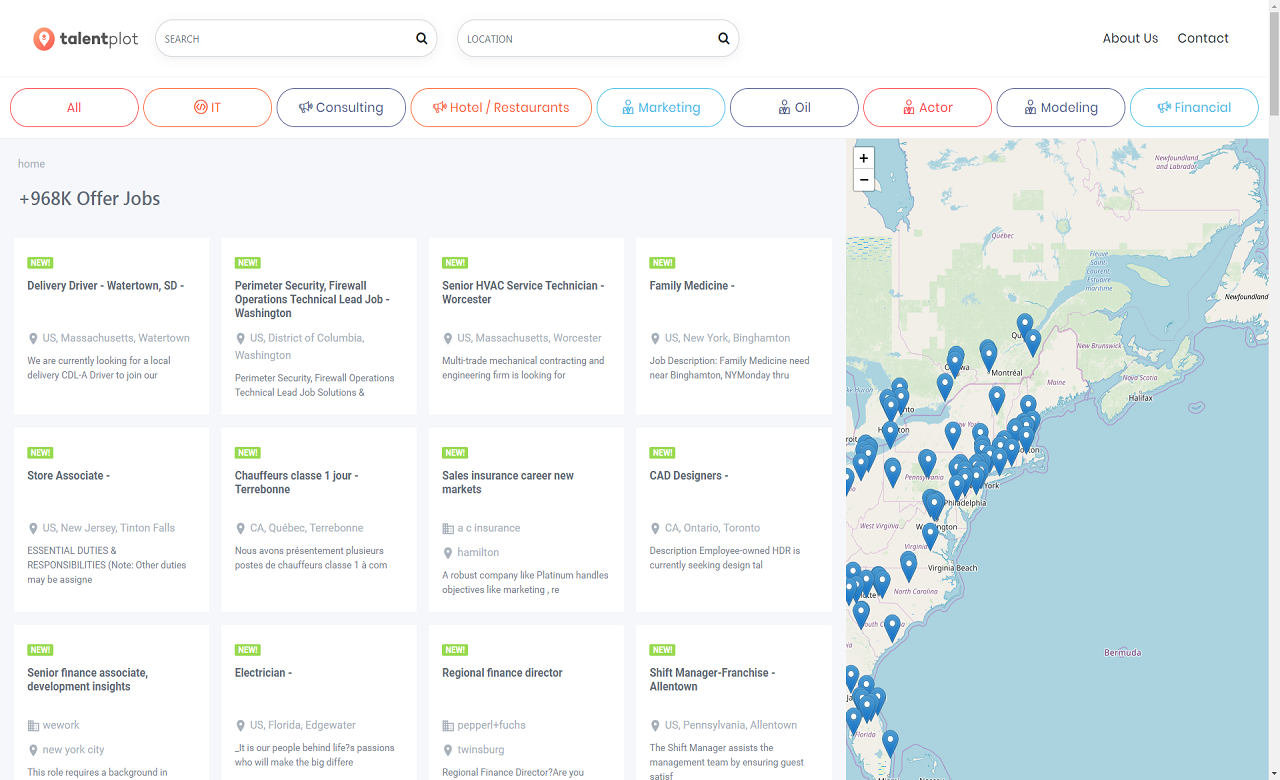Screen dimensions: 1280x780
Task: Click location pin icon beside New York, Binghamton
Action: [655, 339]
